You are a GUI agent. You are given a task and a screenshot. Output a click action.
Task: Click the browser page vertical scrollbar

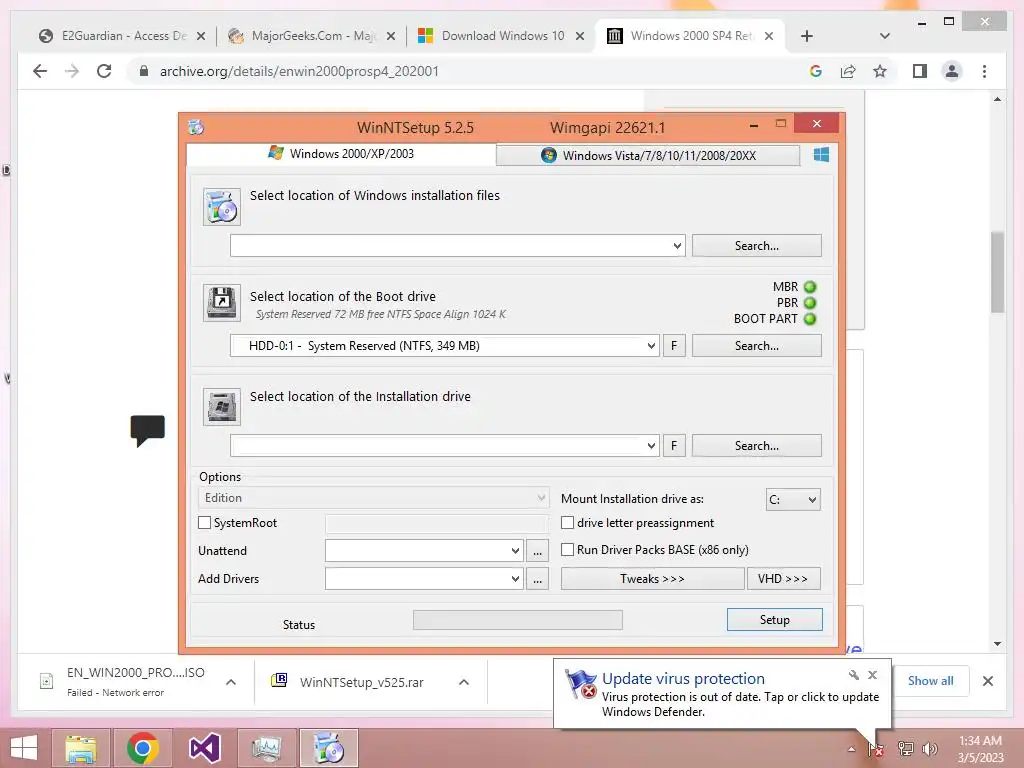(x=997, y=271)
